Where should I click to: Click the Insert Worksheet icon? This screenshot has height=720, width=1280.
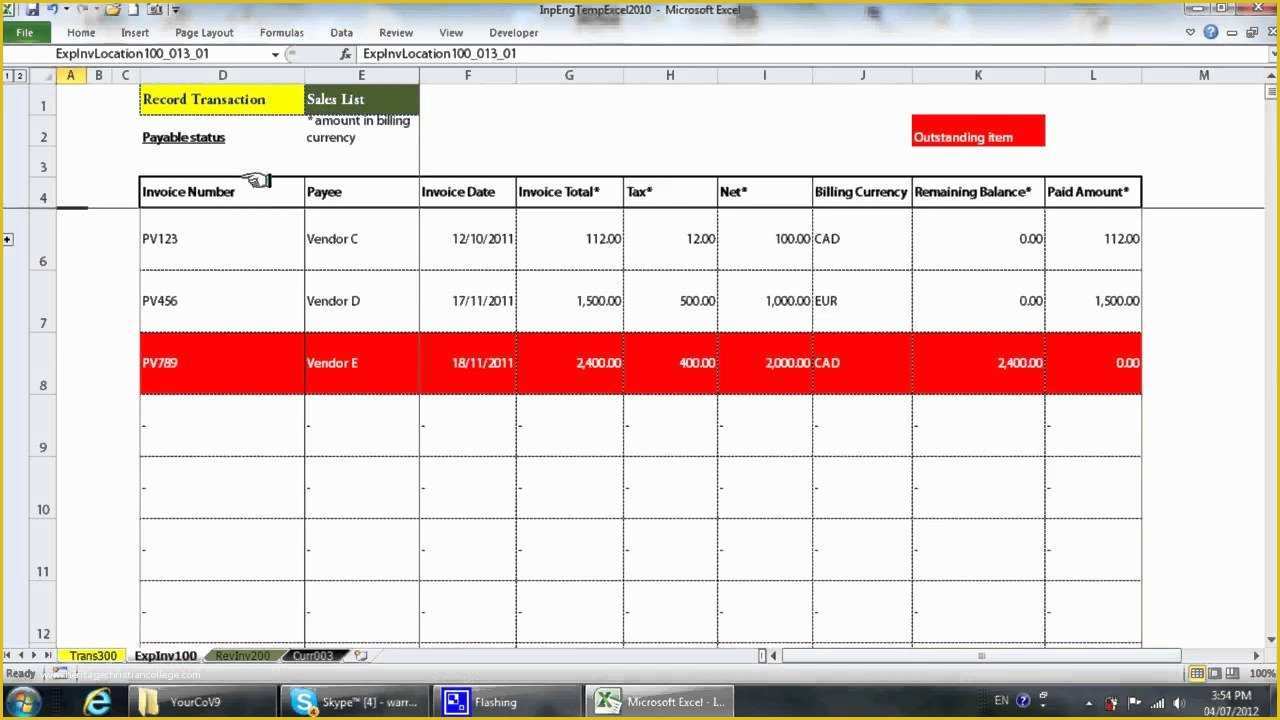(x=361, y=656)
